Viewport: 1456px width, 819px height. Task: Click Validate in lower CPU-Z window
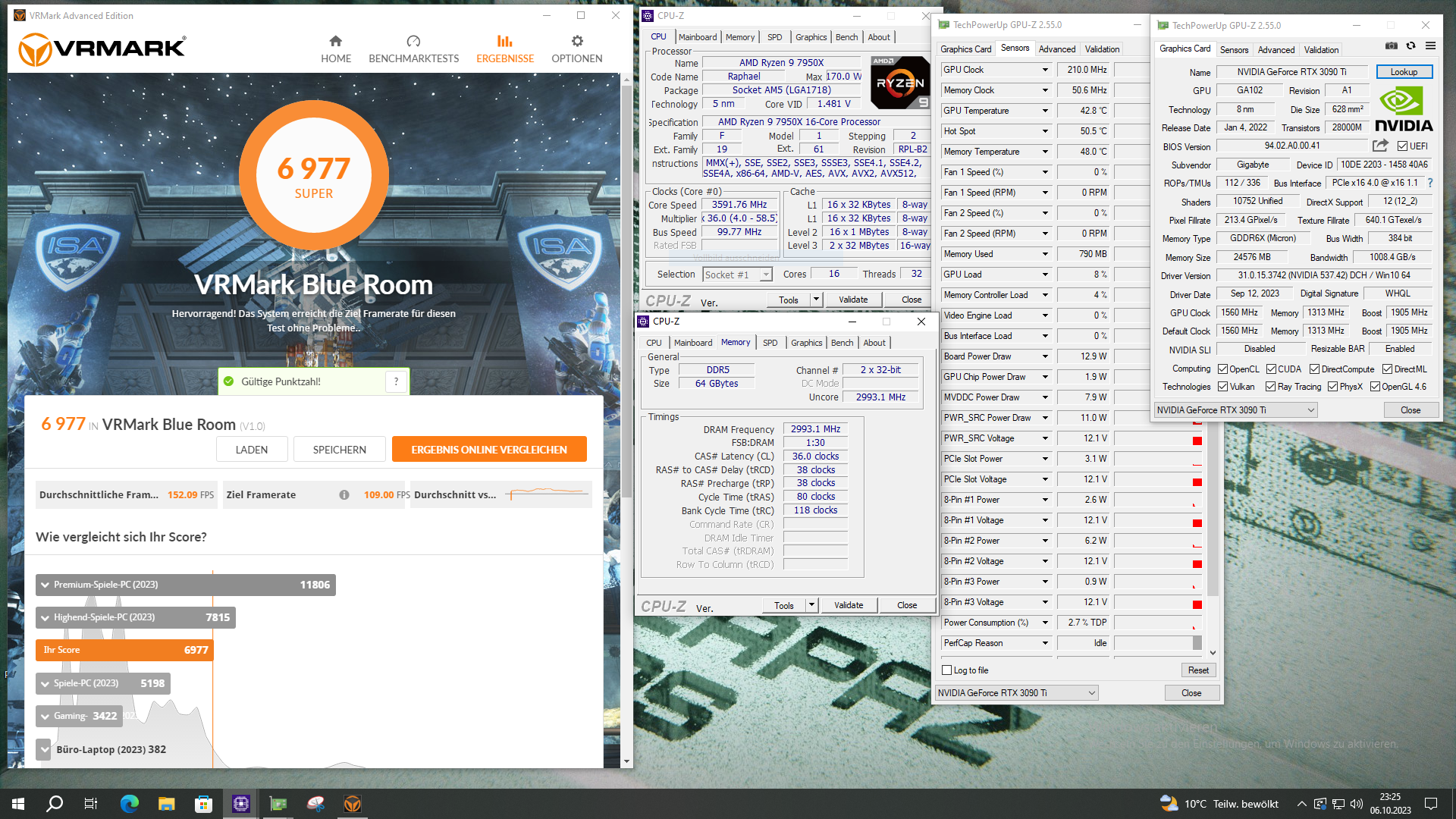(x=849, y=605)
